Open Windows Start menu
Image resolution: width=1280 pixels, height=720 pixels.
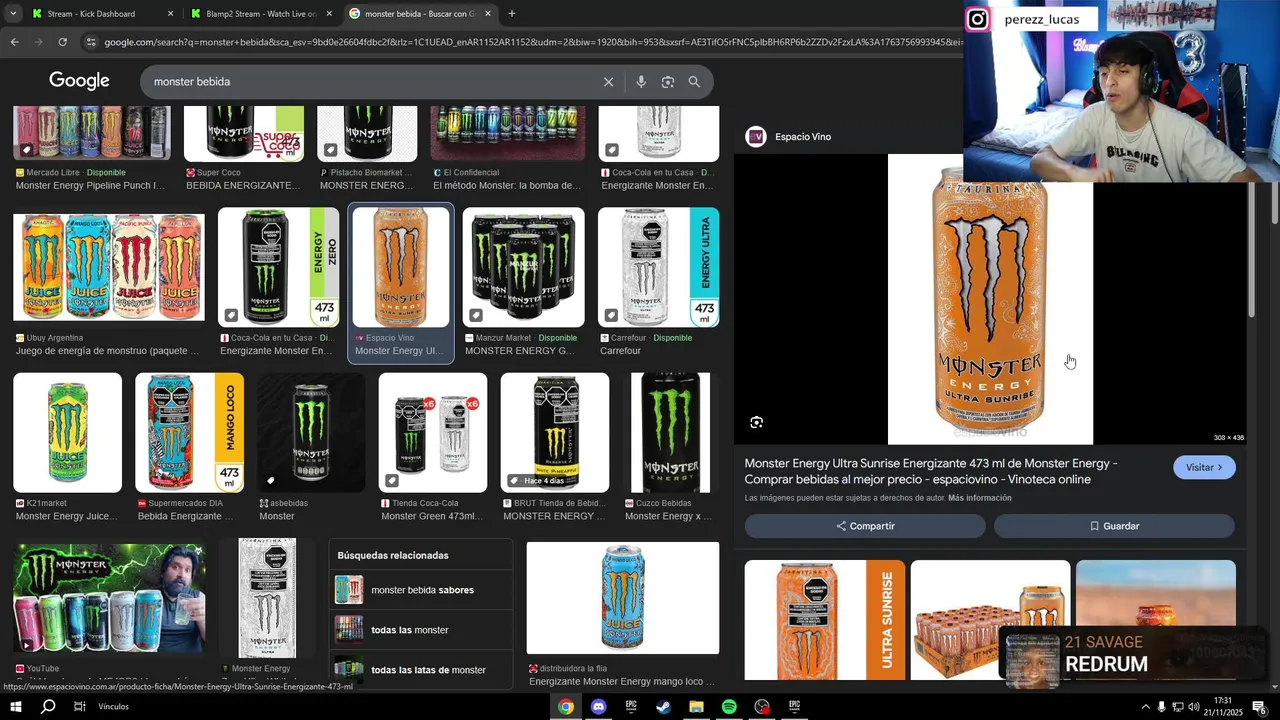[x=16, y=706]
